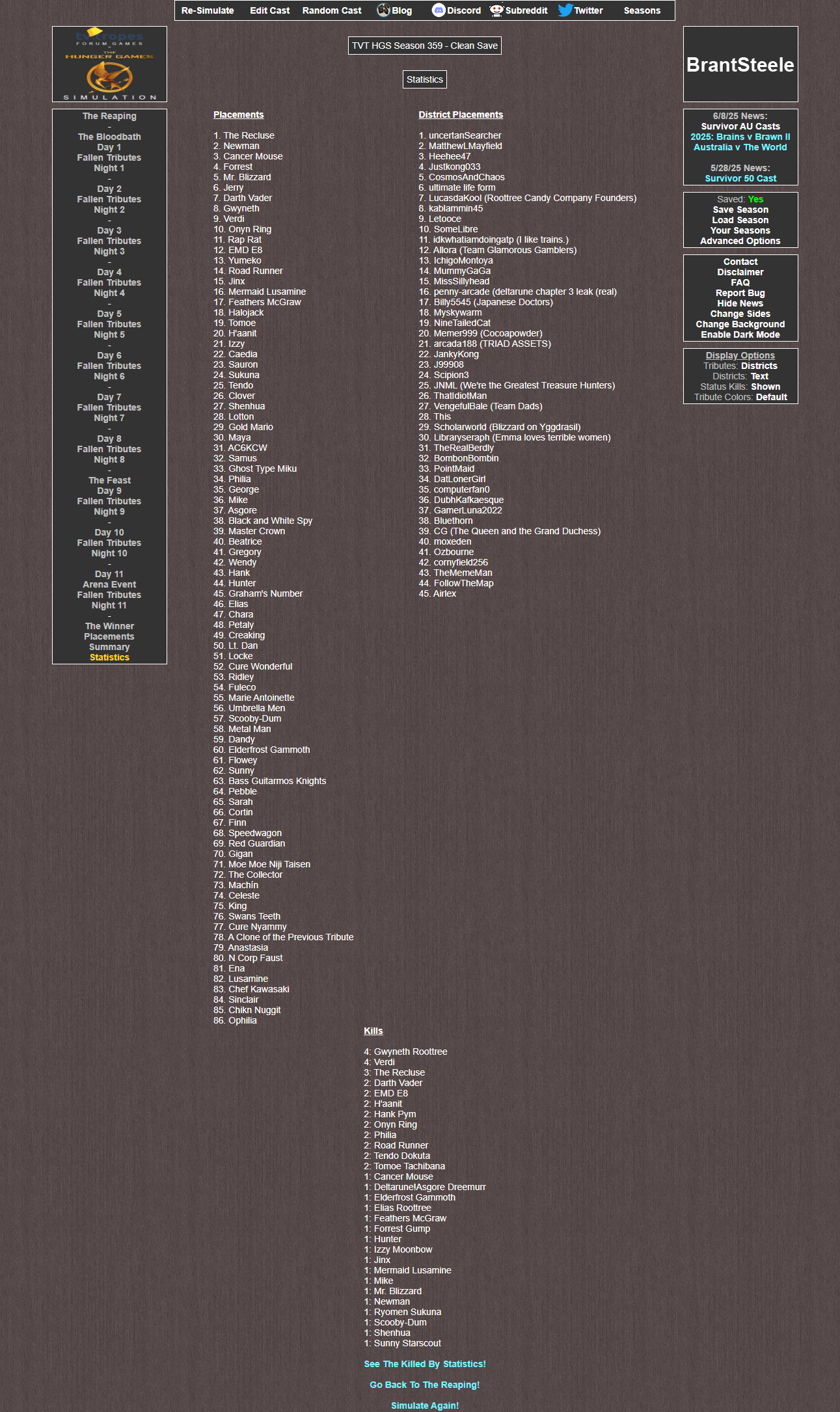Open the Disclaimer link
The width and height of the screenshot is (840, 1412).
point(740,272)
